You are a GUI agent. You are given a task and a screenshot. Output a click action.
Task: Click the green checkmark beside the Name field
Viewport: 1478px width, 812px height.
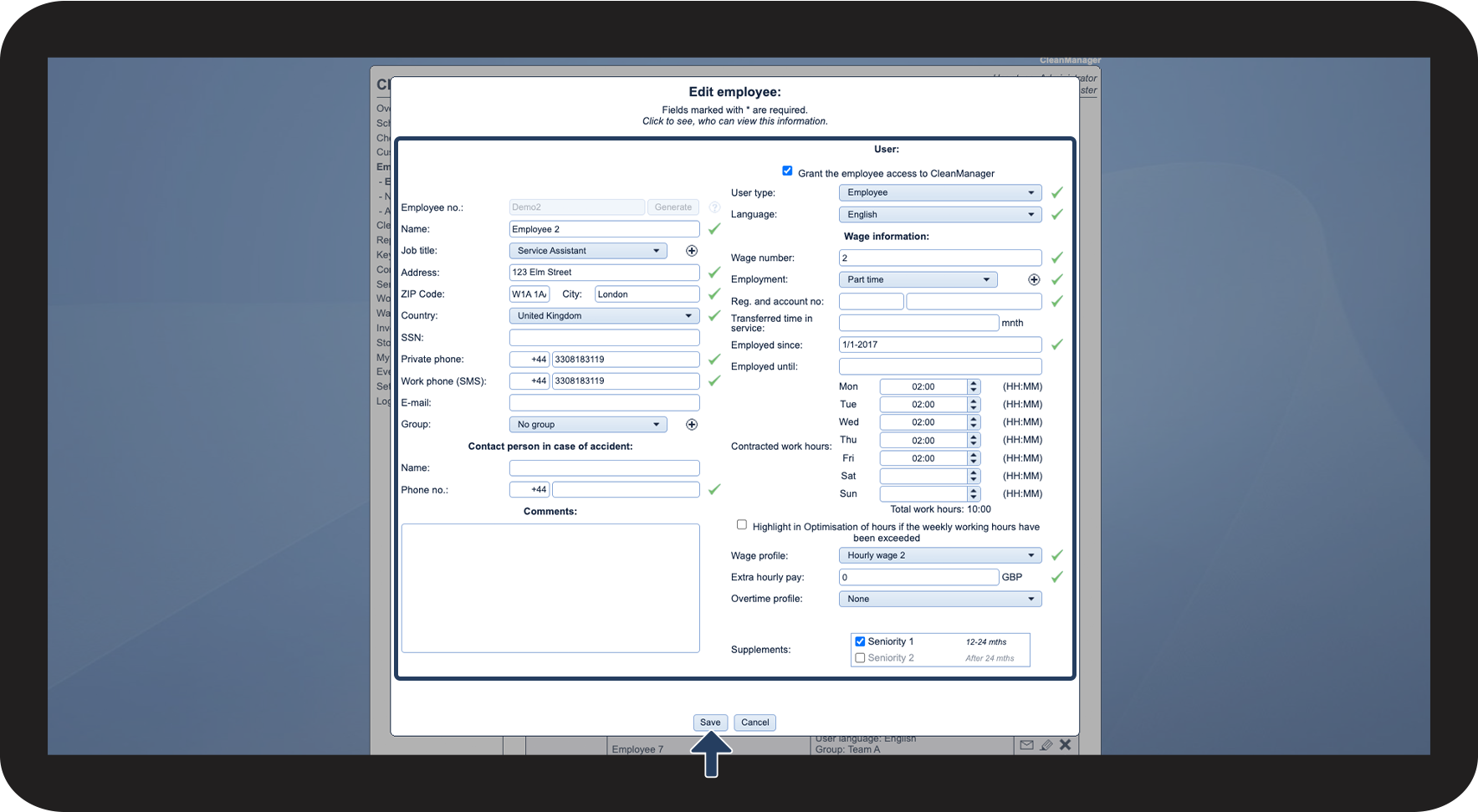pos(714,229)
